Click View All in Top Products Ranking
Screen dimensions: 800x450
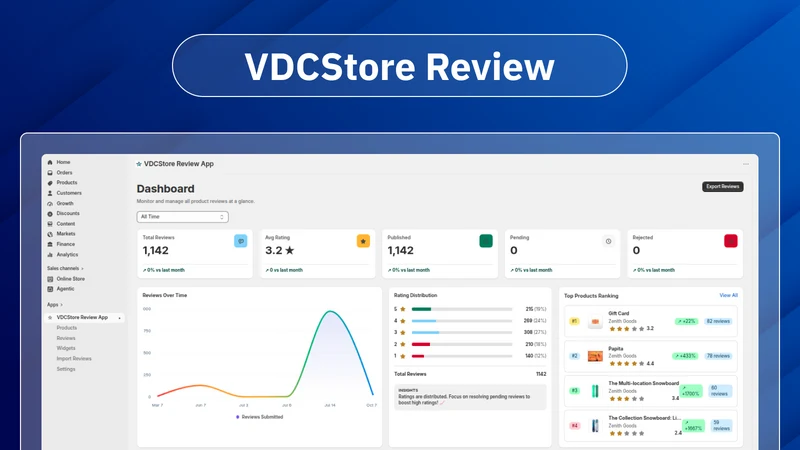[728, 295]
